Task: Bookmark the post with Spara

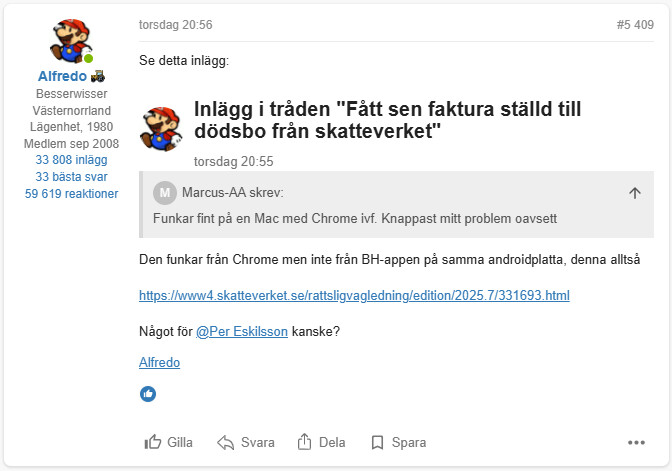Action: [398, 442]
